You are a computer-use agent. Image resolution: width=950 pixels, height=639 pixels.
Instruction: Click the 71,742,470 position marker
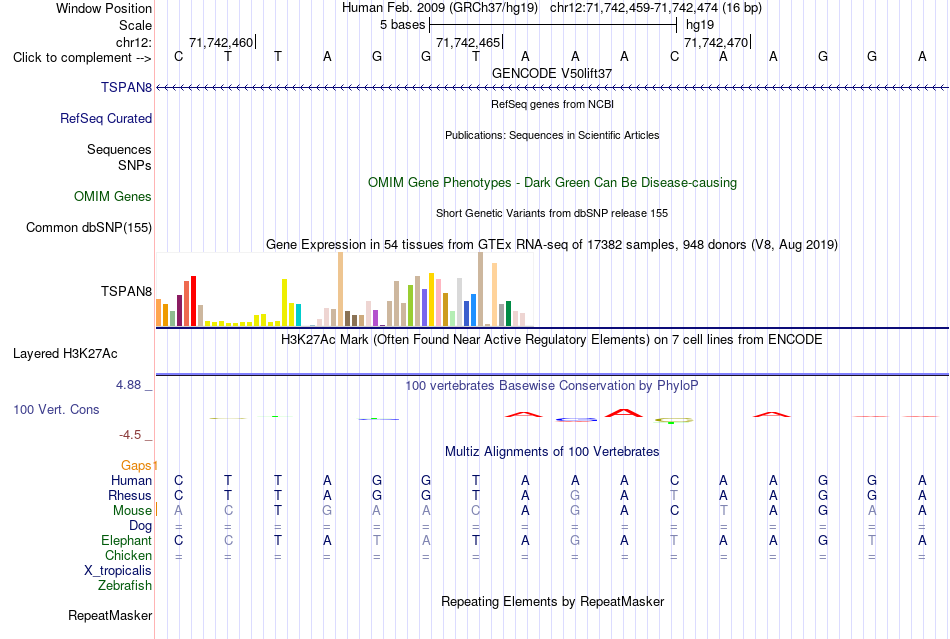coord(717,42)
